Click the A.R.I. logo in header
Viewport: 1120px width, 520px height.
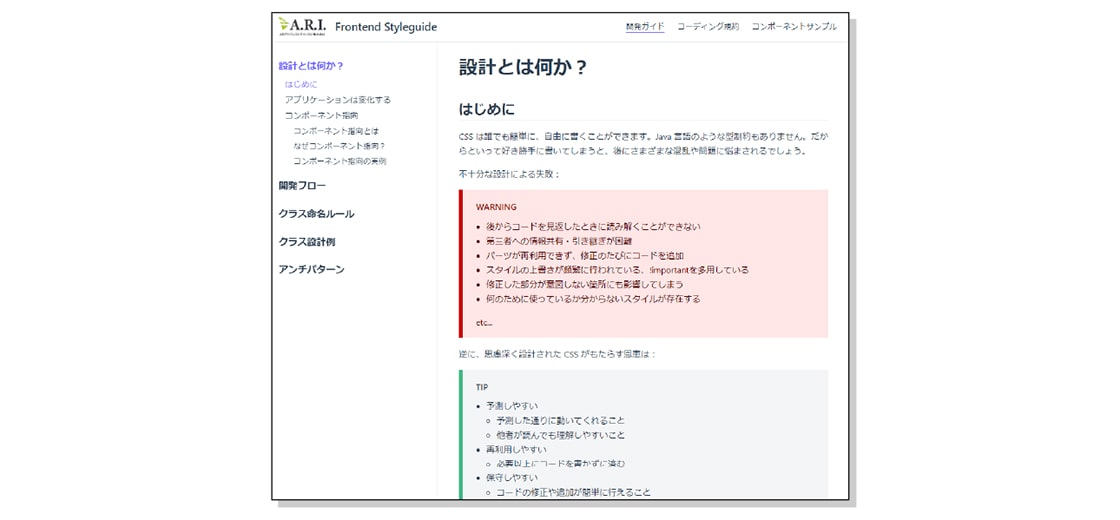303,26
